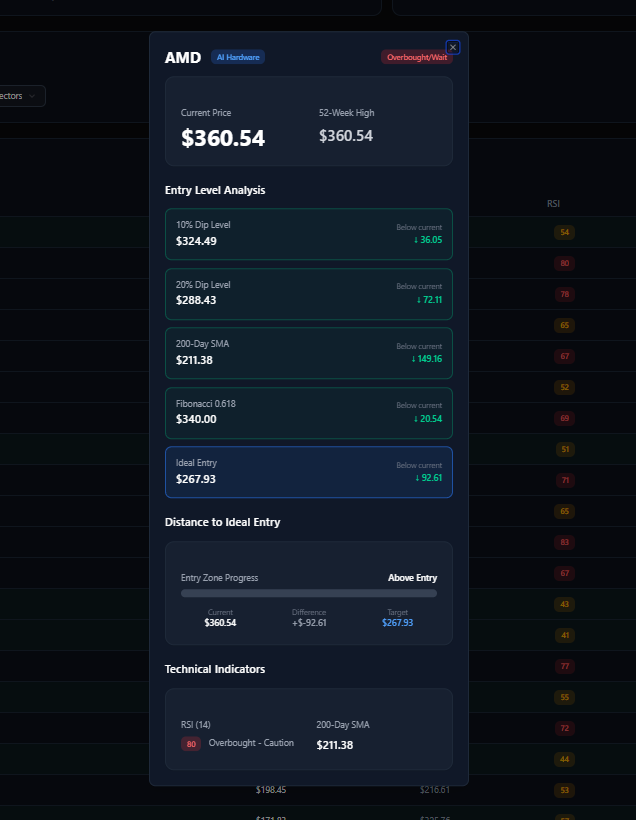This screenshot has width=636, height=820.
Task: Click the AI Hardware sector badge
Action: (x=238, y=57)
